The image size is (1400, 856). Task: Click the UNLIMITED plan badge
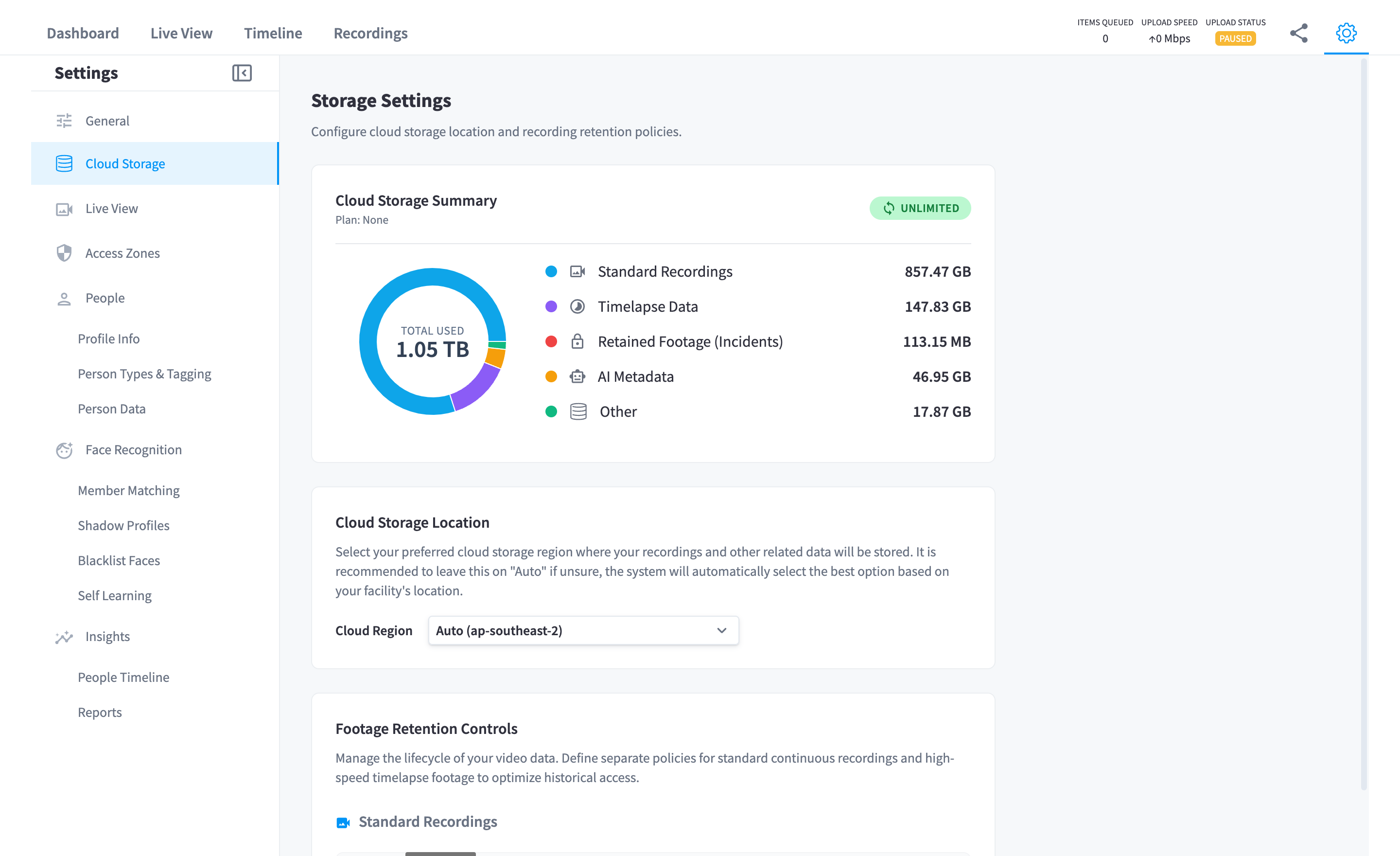920,209
